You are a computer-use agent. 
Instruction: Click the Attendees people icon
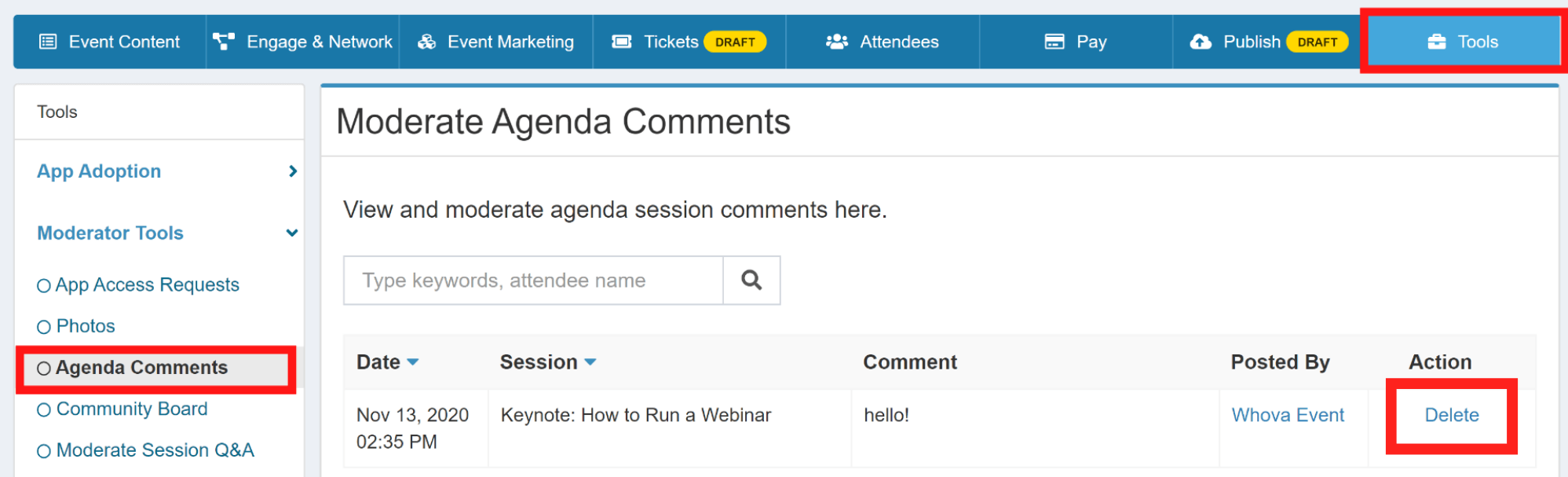[x=837, y=42]
